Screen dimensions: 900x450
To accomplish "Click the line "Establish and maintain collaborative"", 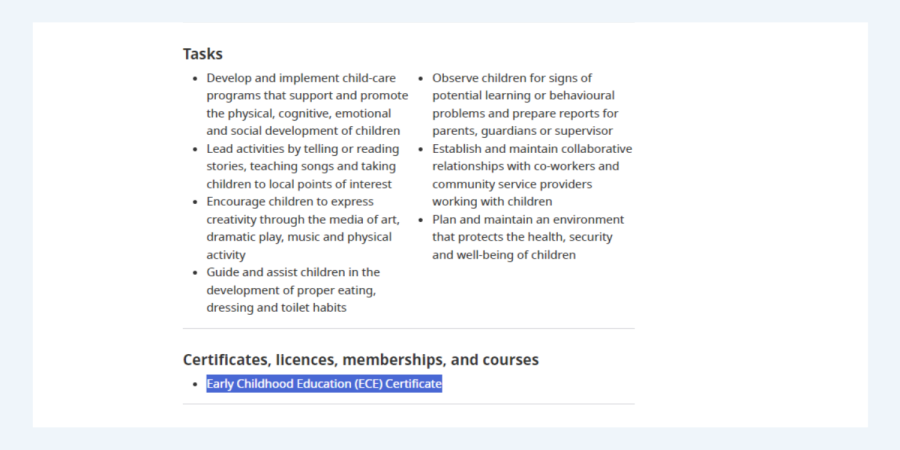I will coord(532,149).
